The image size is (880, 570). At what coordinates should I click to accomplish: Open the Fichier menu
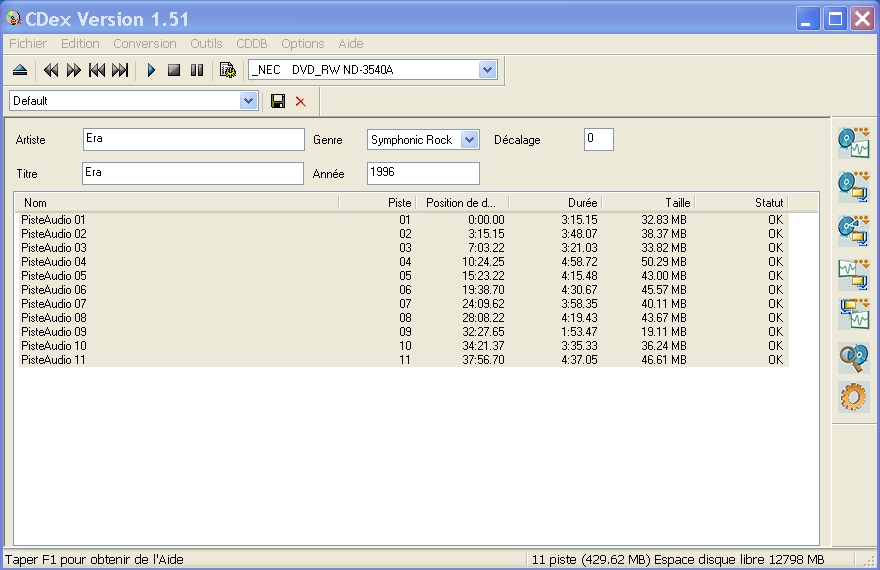(x=28, y=44)
